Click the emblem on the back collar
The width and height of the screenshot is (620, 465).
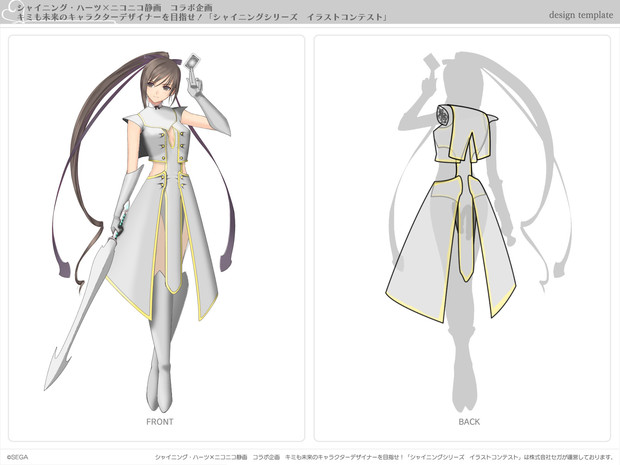tap(443, 116)
